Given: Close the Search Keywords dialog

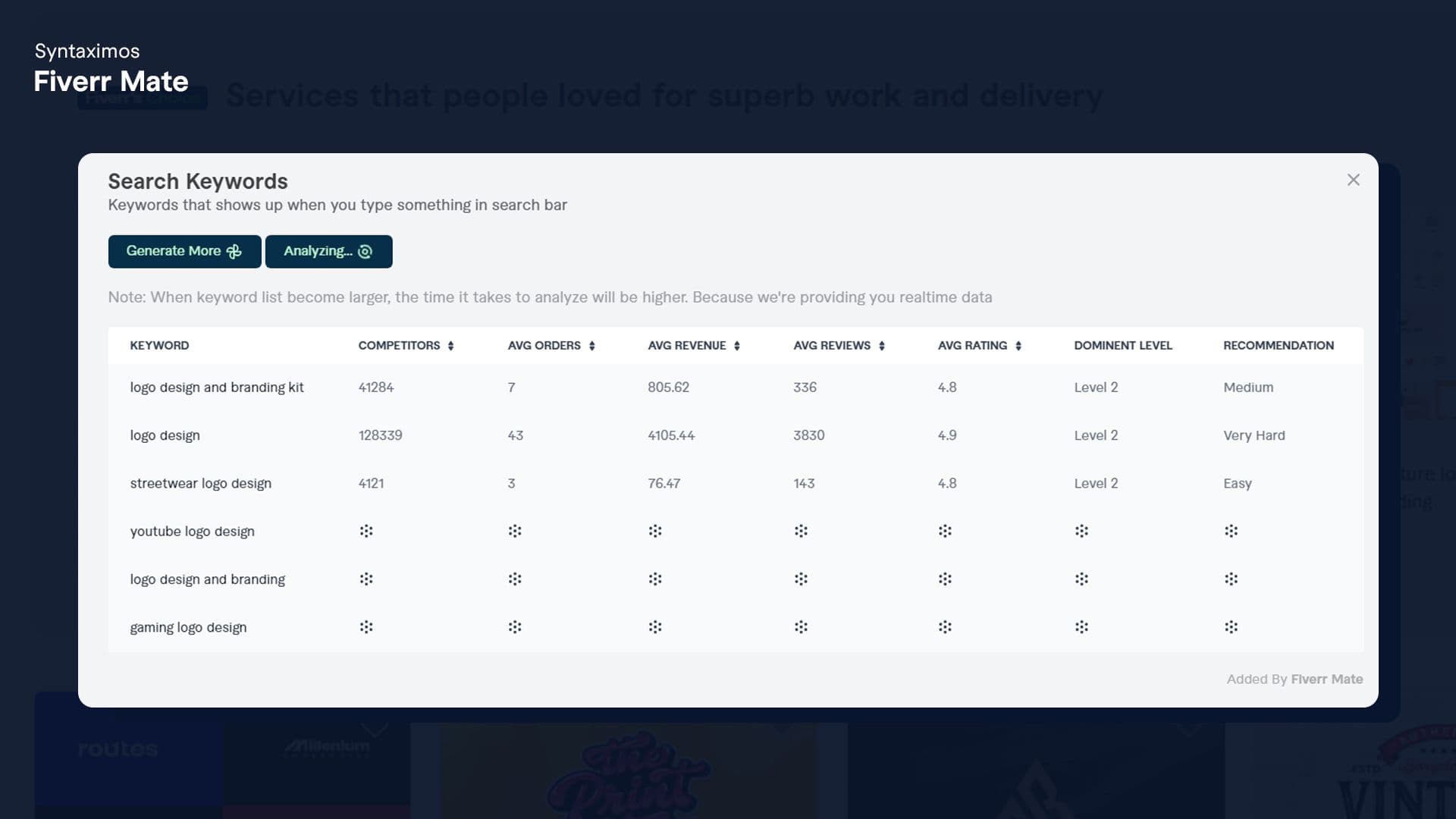Looking at the screenshot, I should click(1353, 180).
